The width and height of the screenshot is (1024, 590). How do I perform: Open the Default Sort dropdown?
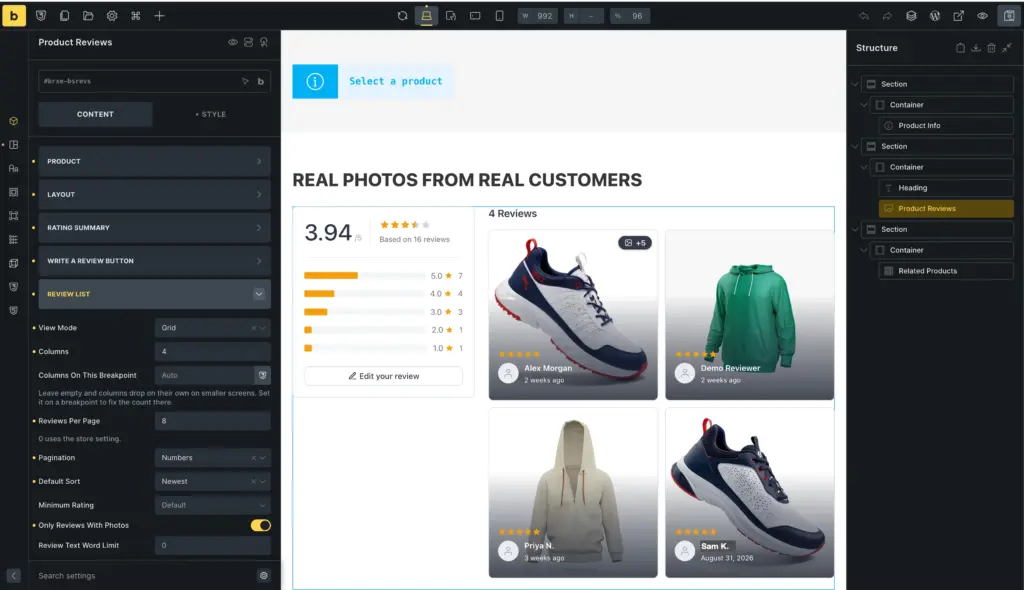212,482
